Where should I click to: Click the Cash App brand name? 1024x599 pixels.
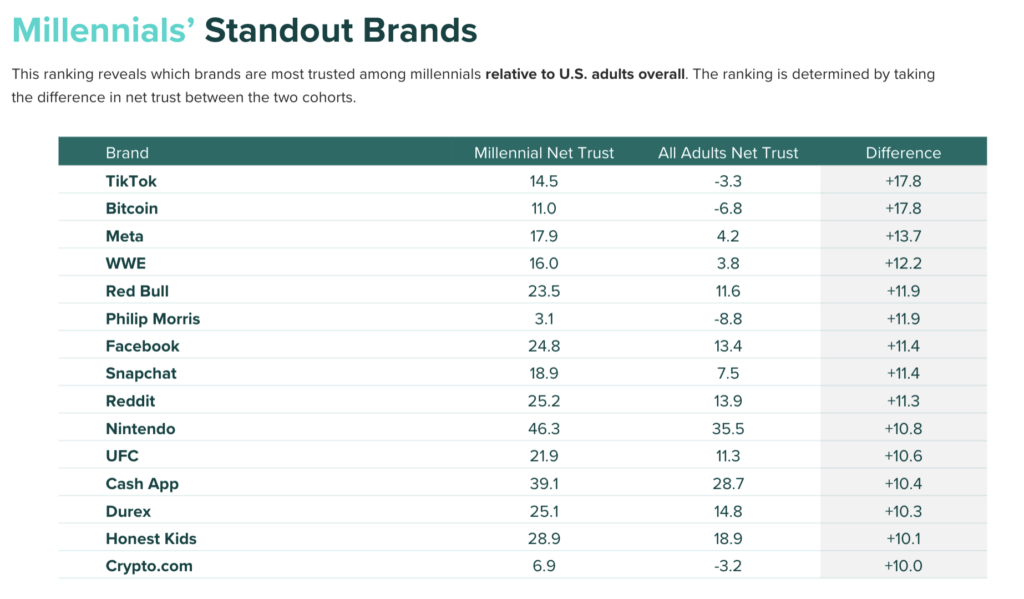[141, 484]
